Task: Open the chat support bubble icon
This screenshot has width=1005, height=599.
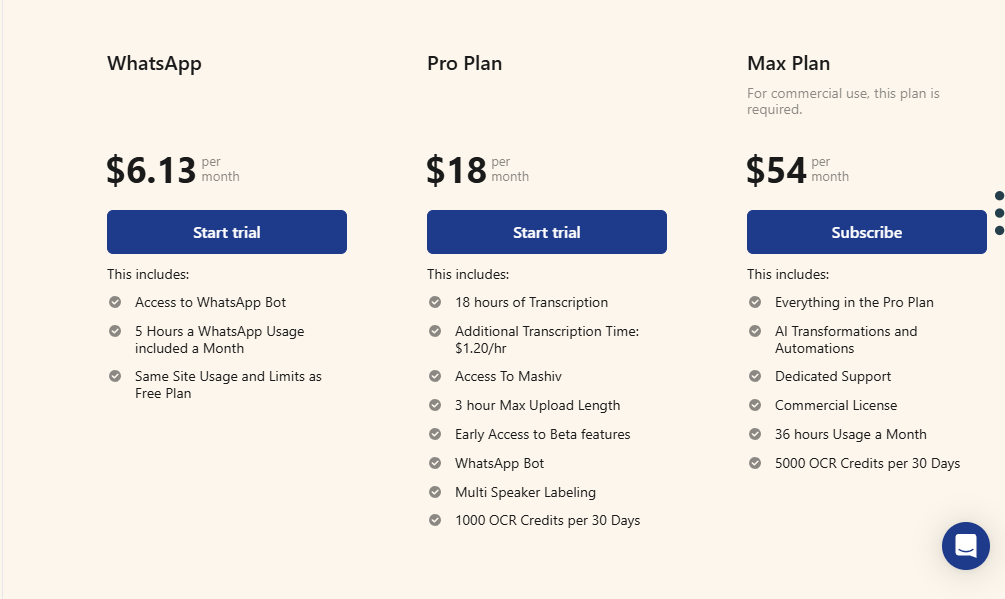Action: click(x=965, y=546)
